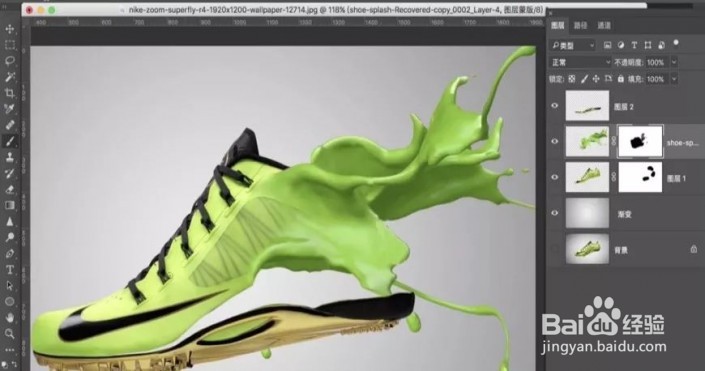The image size is (705, 371).
Task: Hide the 图层 2 layer
Action: click(555, 106)
